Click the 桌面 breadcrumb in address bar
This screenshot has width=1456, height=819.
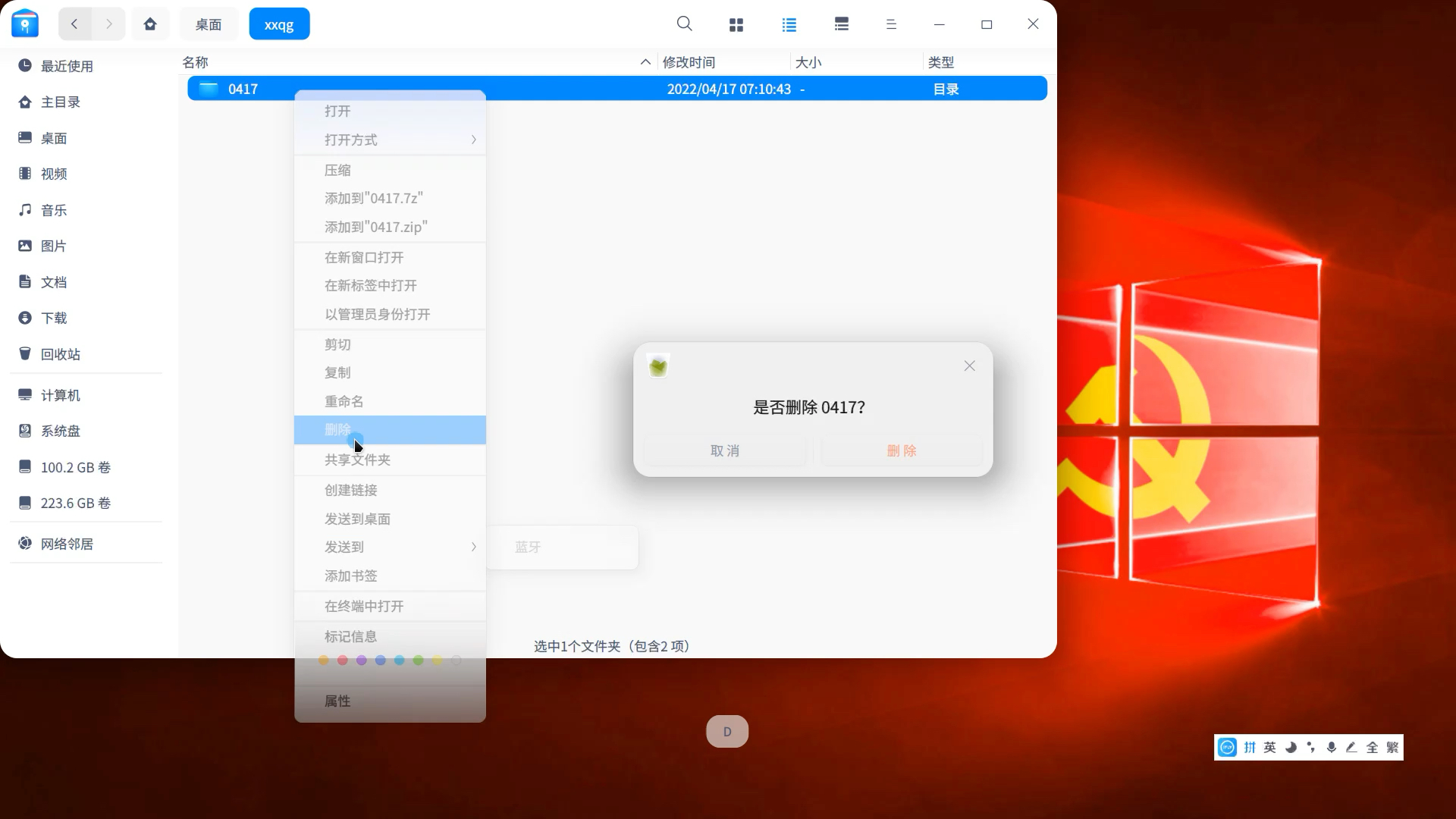point(209,24)
